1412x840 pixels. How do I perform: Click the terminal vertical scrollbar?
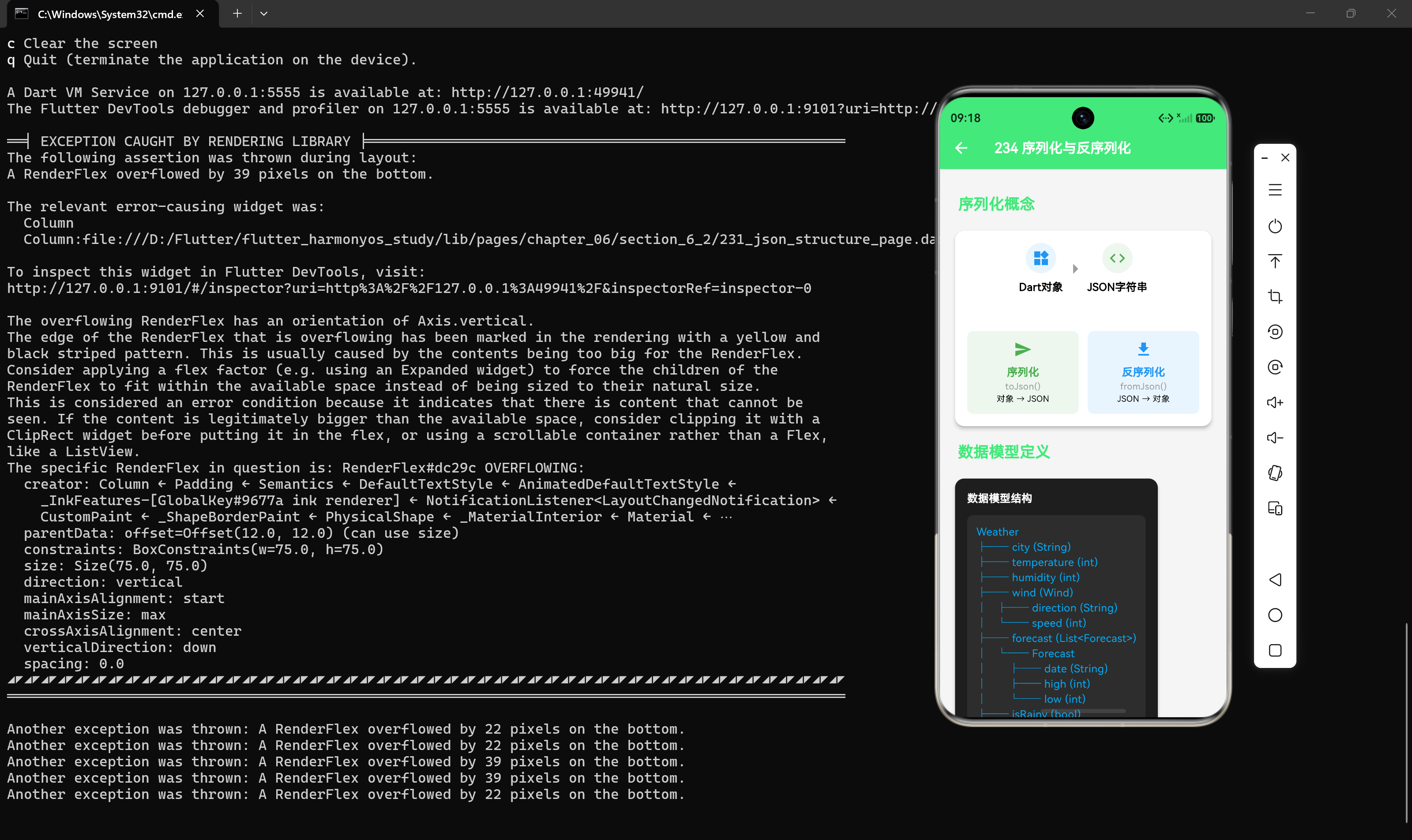(x=1406, y=722)
